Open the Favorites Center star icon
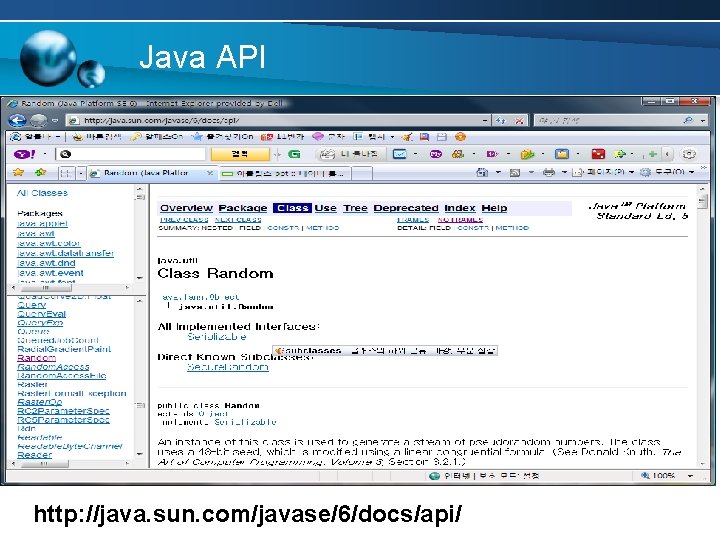Image resolution: width=720 pixels, height=540 pixels. pos(18,173)
